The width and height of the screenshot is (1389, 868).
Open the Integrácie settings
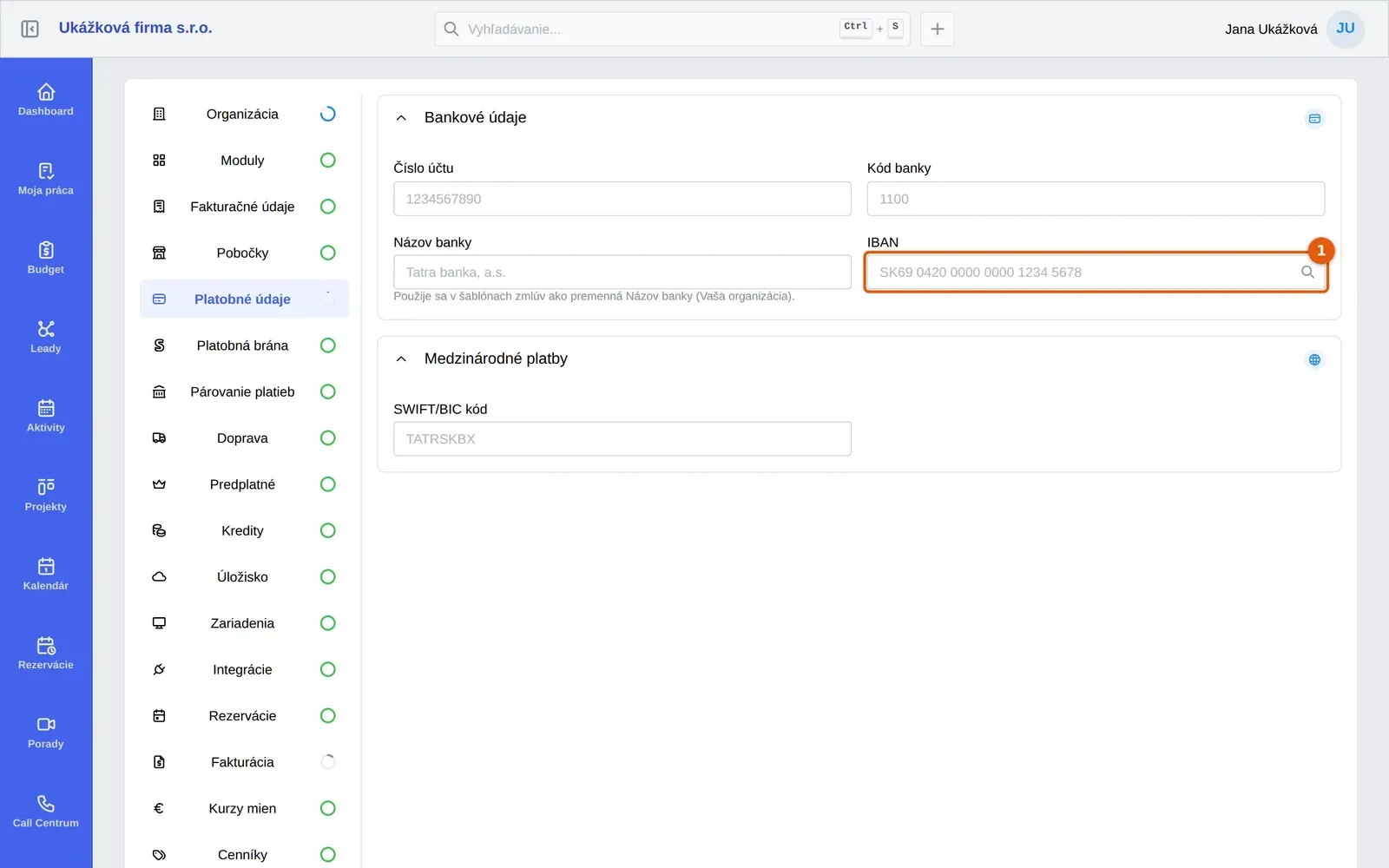tap(244, 669)
